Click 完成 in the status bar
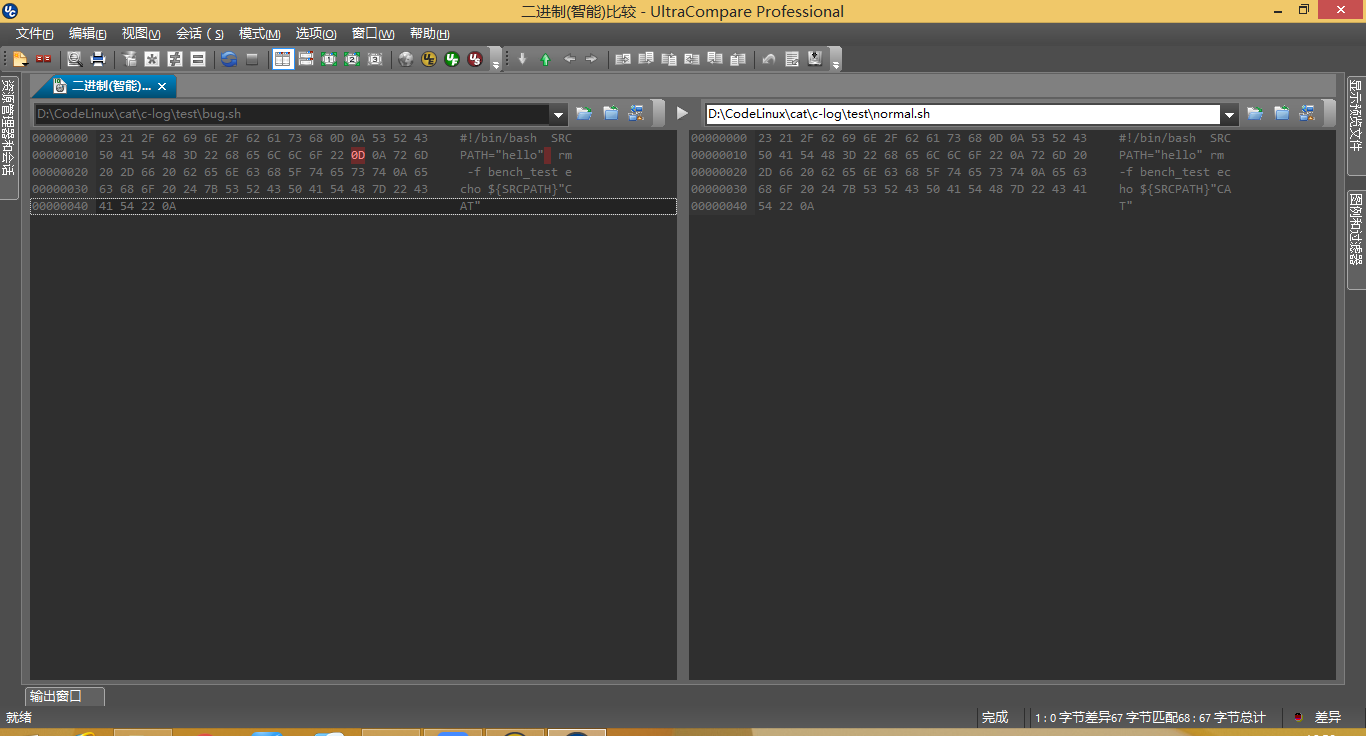The image size is (1366, 736). click(995, 717)
